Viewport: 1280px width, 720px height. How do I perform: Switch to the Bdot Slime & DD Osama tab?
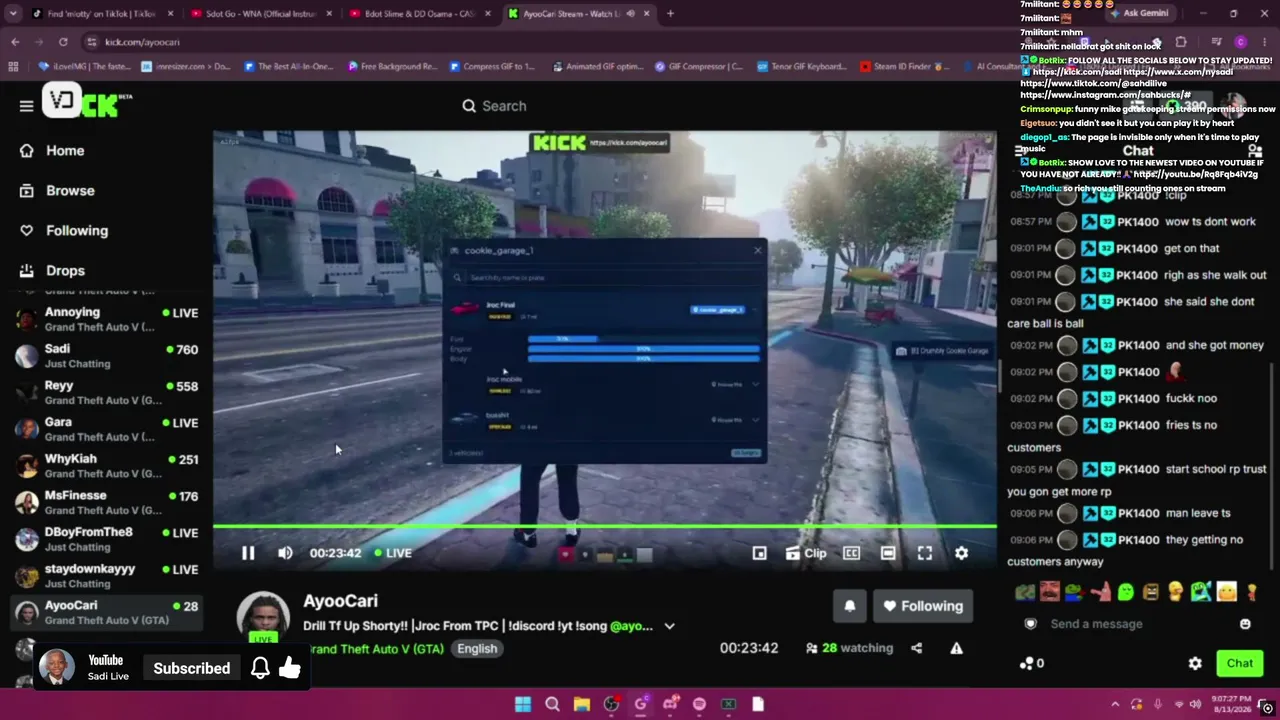point(420,14)
